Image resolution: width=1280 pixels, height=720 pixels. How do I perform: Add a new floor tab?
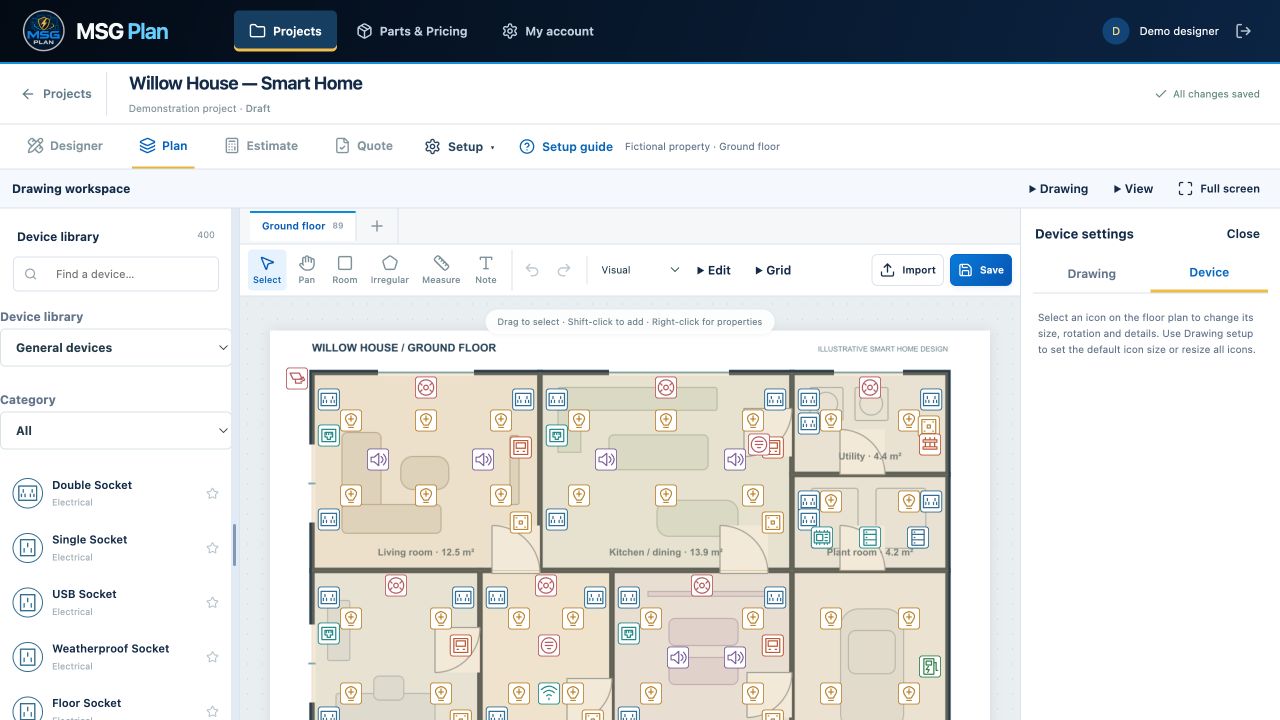377,226
